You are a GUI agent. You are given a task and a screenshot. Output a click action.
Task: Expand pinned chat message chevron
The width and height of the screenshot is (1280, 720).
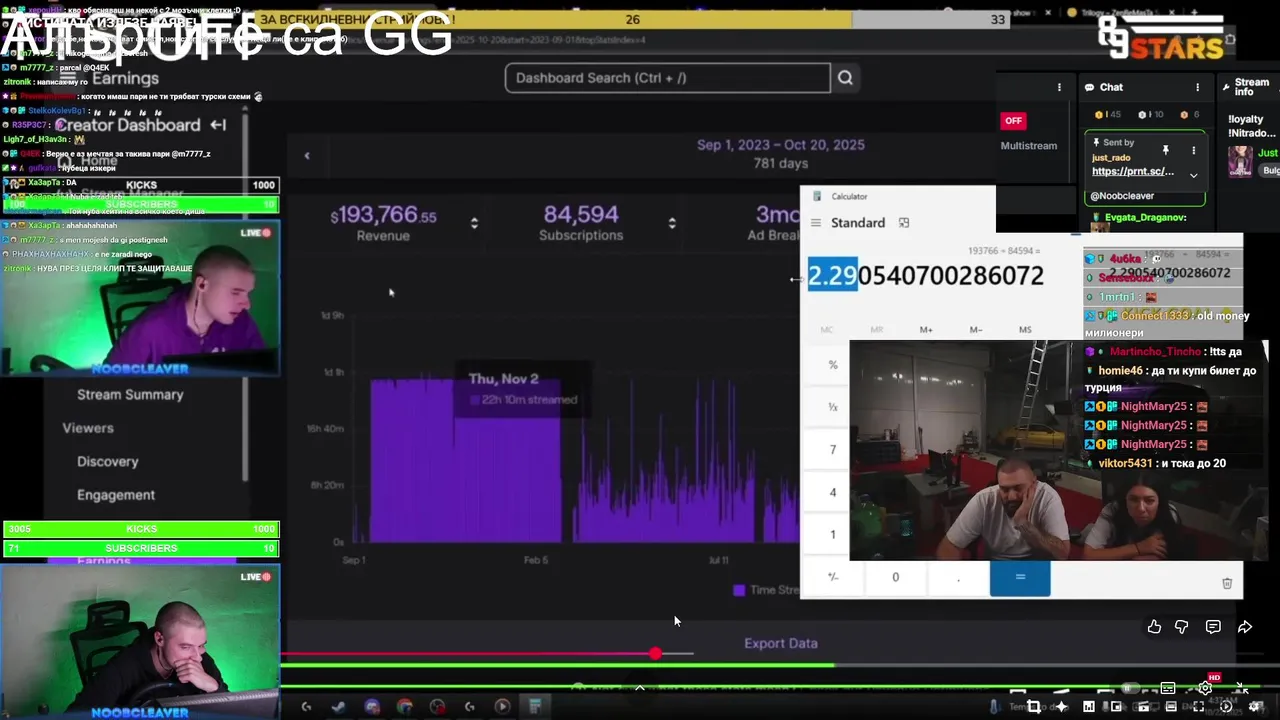tap(1193, 174)
